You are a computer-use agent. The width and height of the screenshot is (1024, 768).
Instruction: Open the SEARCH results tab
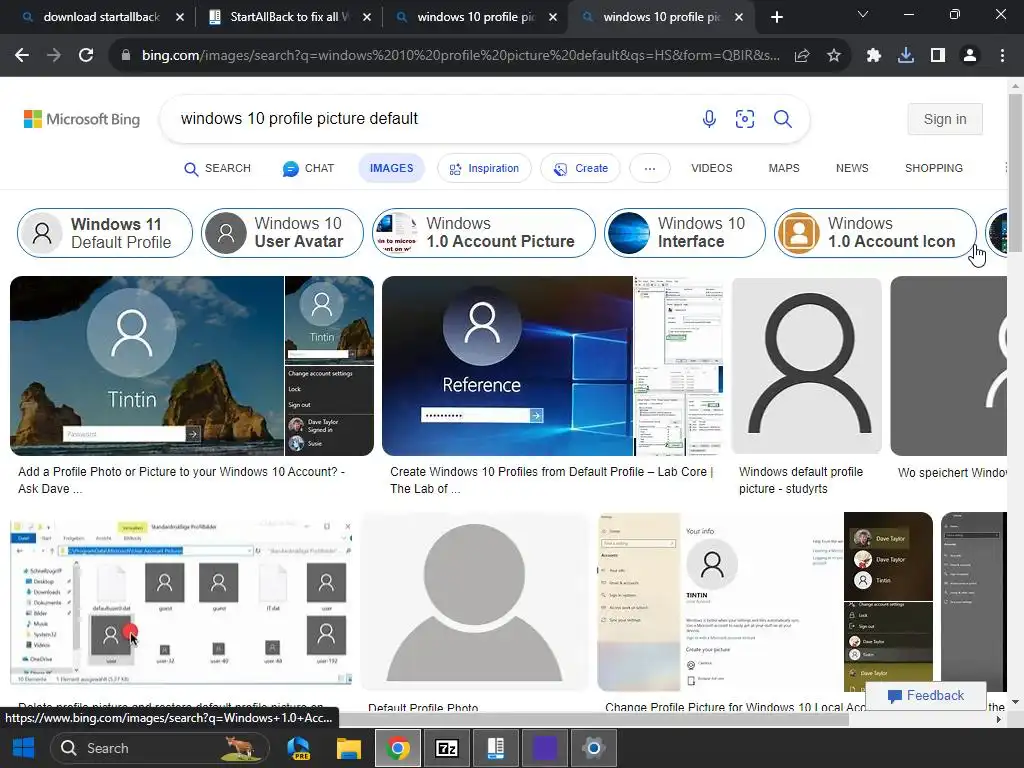[x=217, y=168]
